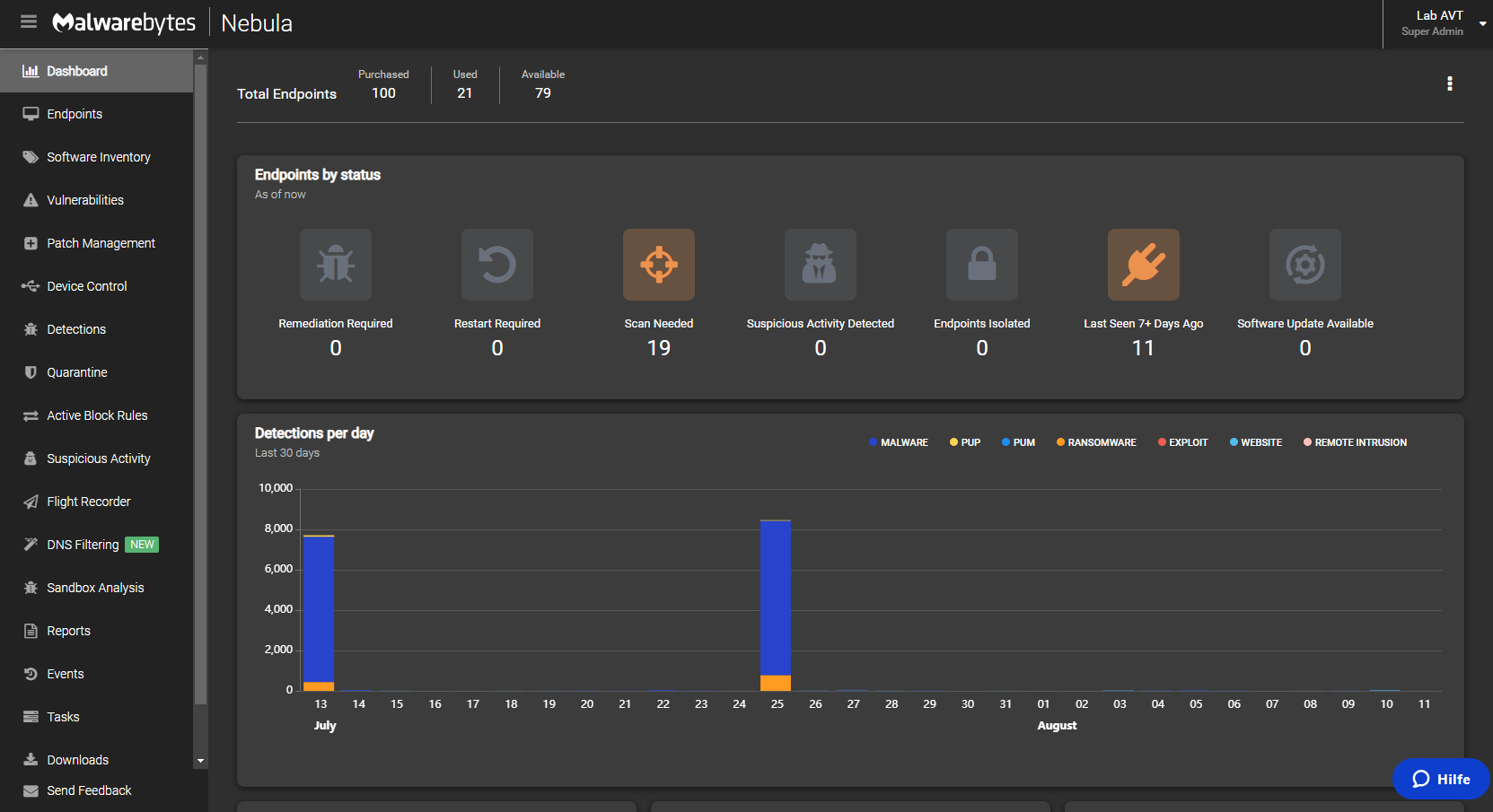The image size is (1493, 812).
Task: Go to Quarantine in the sidebar
Action: pos(77,372)
